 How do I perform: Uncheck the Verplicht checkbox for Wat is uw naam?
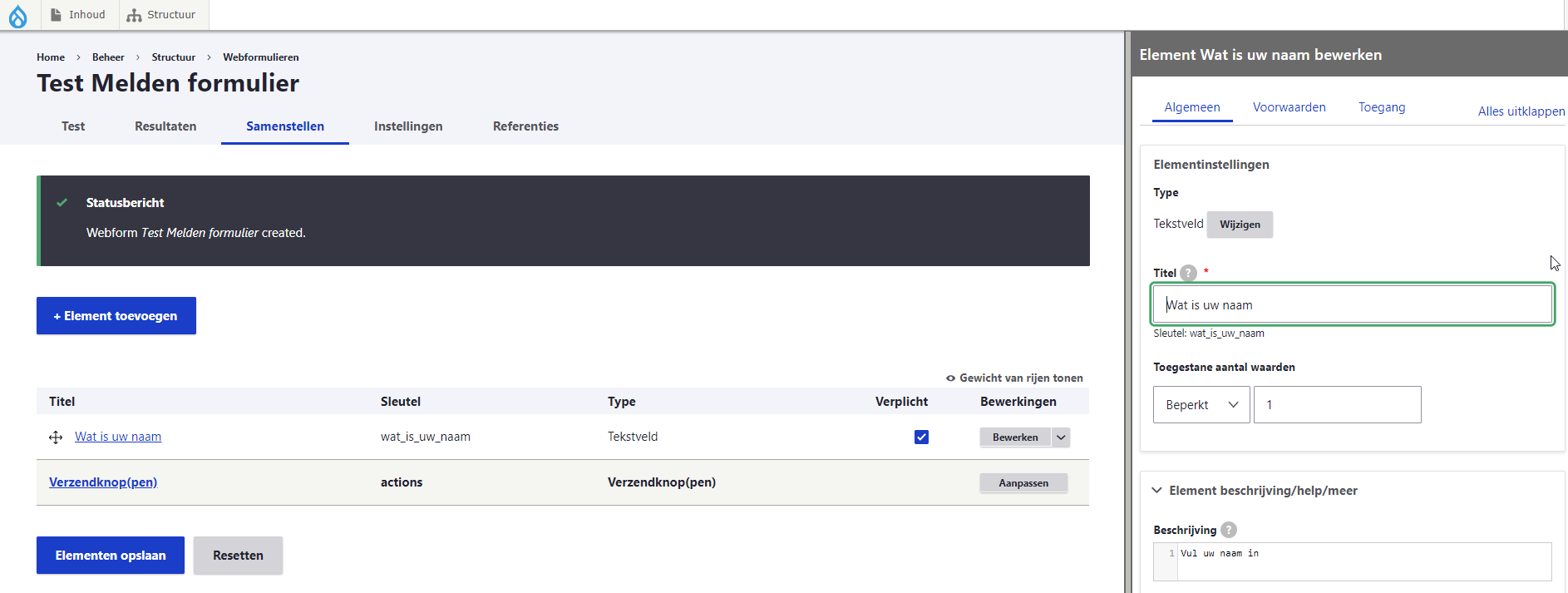point(921,437)
